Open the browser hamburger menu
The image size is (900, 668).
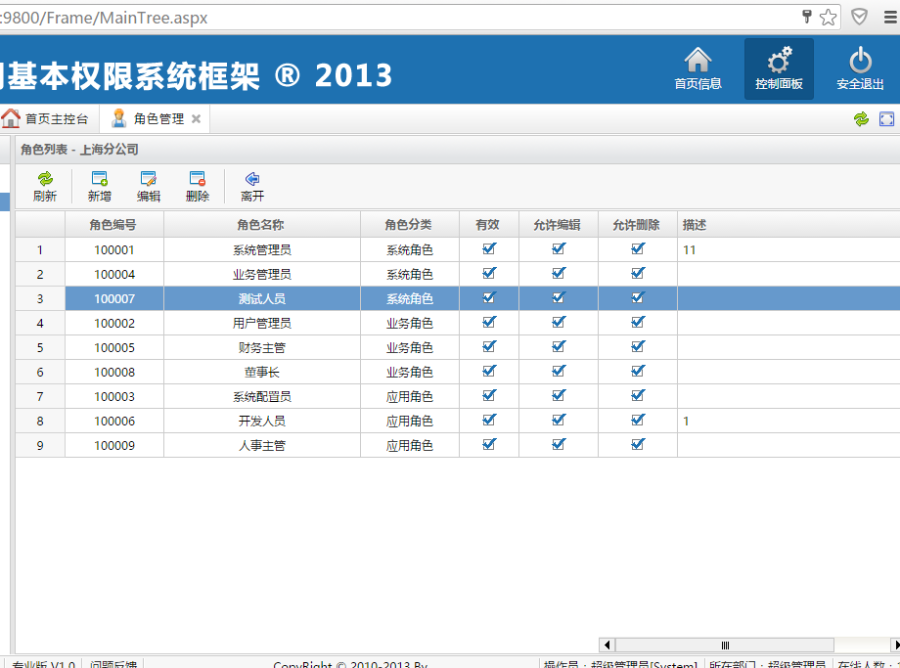coord(889,17)
